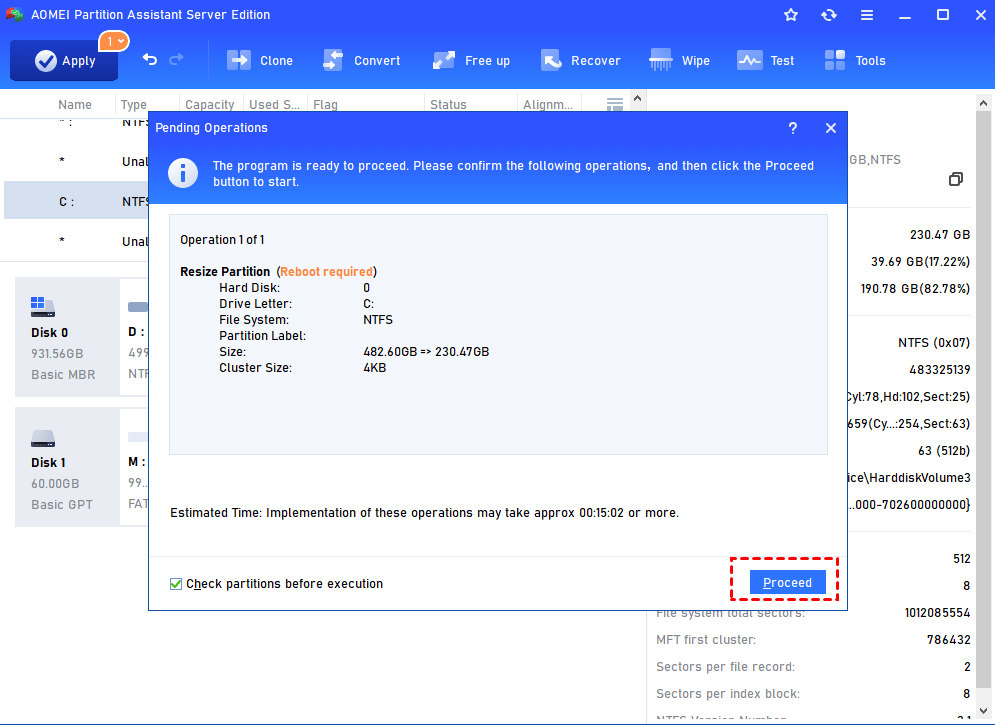Open the Clone menu
995x725 pixels.
[x=260, y=61]
